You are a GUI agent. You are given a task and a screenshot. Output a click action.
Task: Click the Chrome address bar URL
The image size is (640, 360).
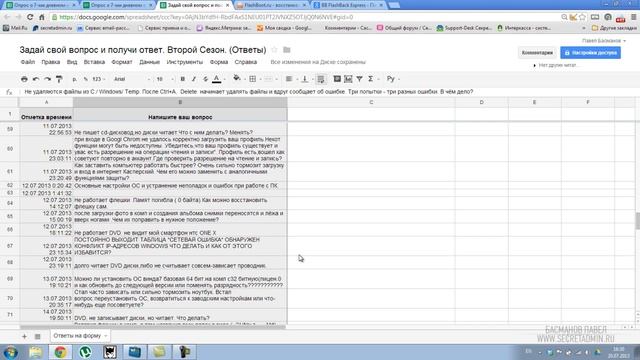206,17
